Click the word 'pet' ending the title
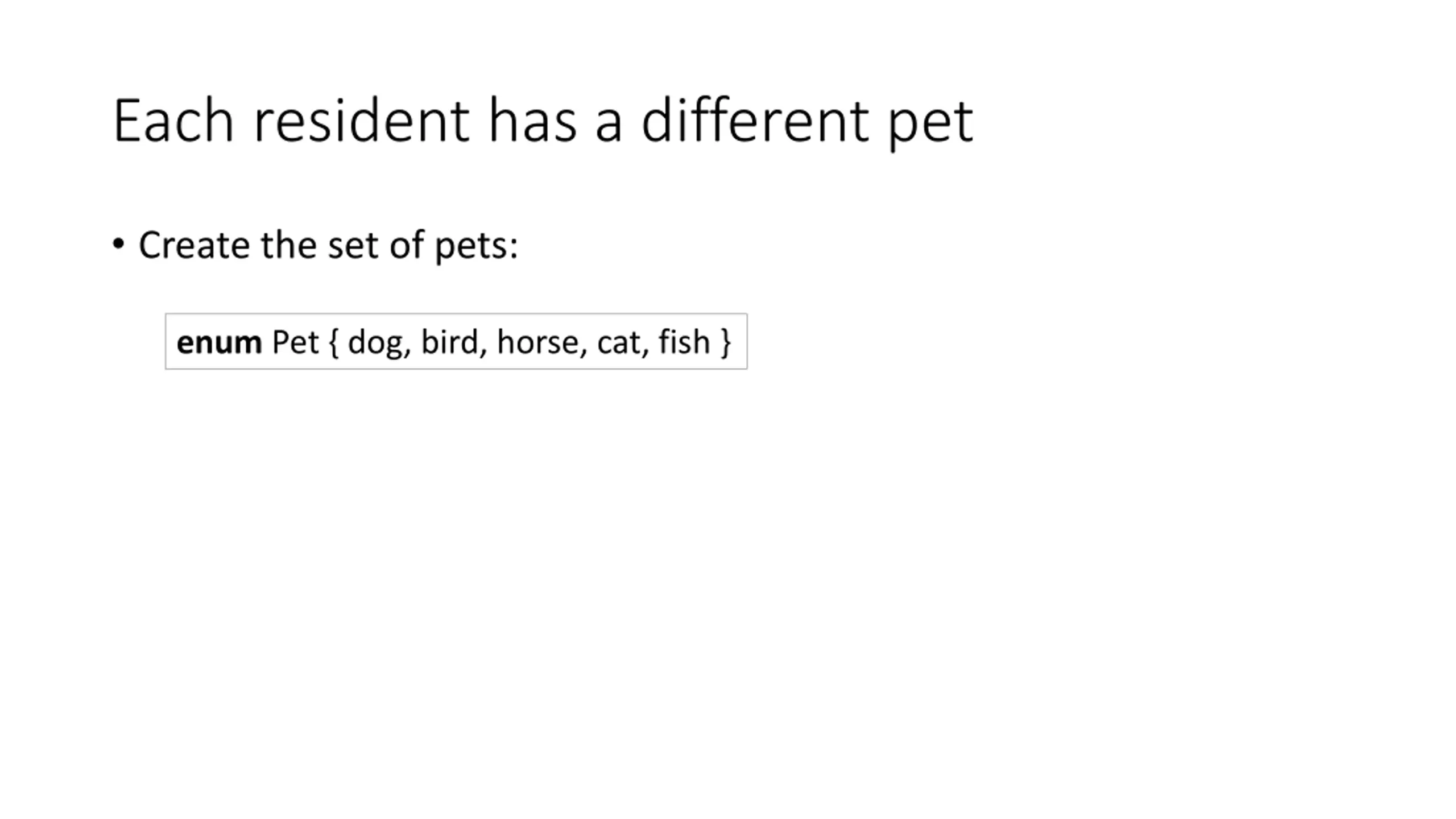The height and width of the screenshot is (819, 1456). click(x=930, y=126)
